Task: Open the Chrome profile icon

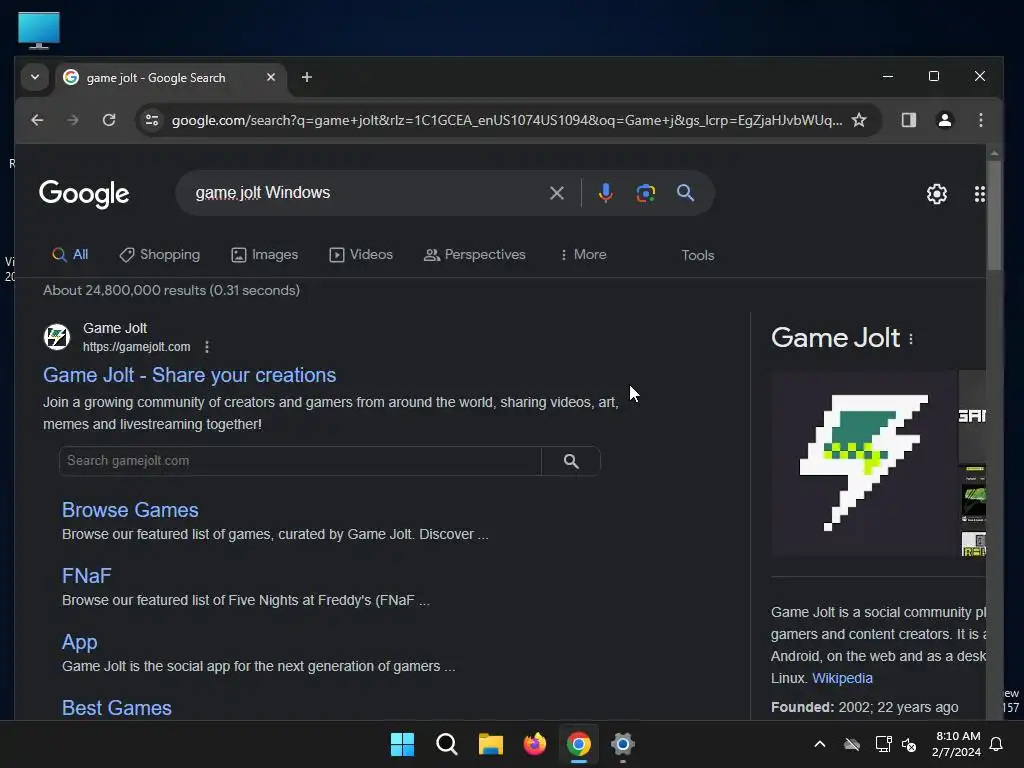Action: [944, 120]
